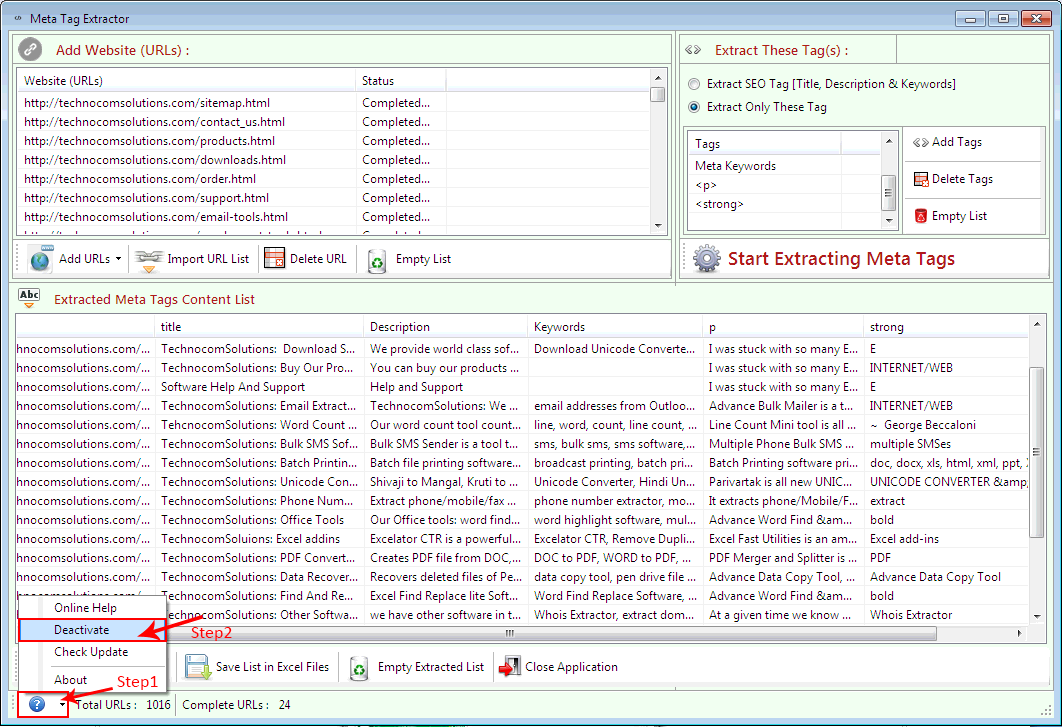Click the Tags list scroll down arrow

[889, 221]
